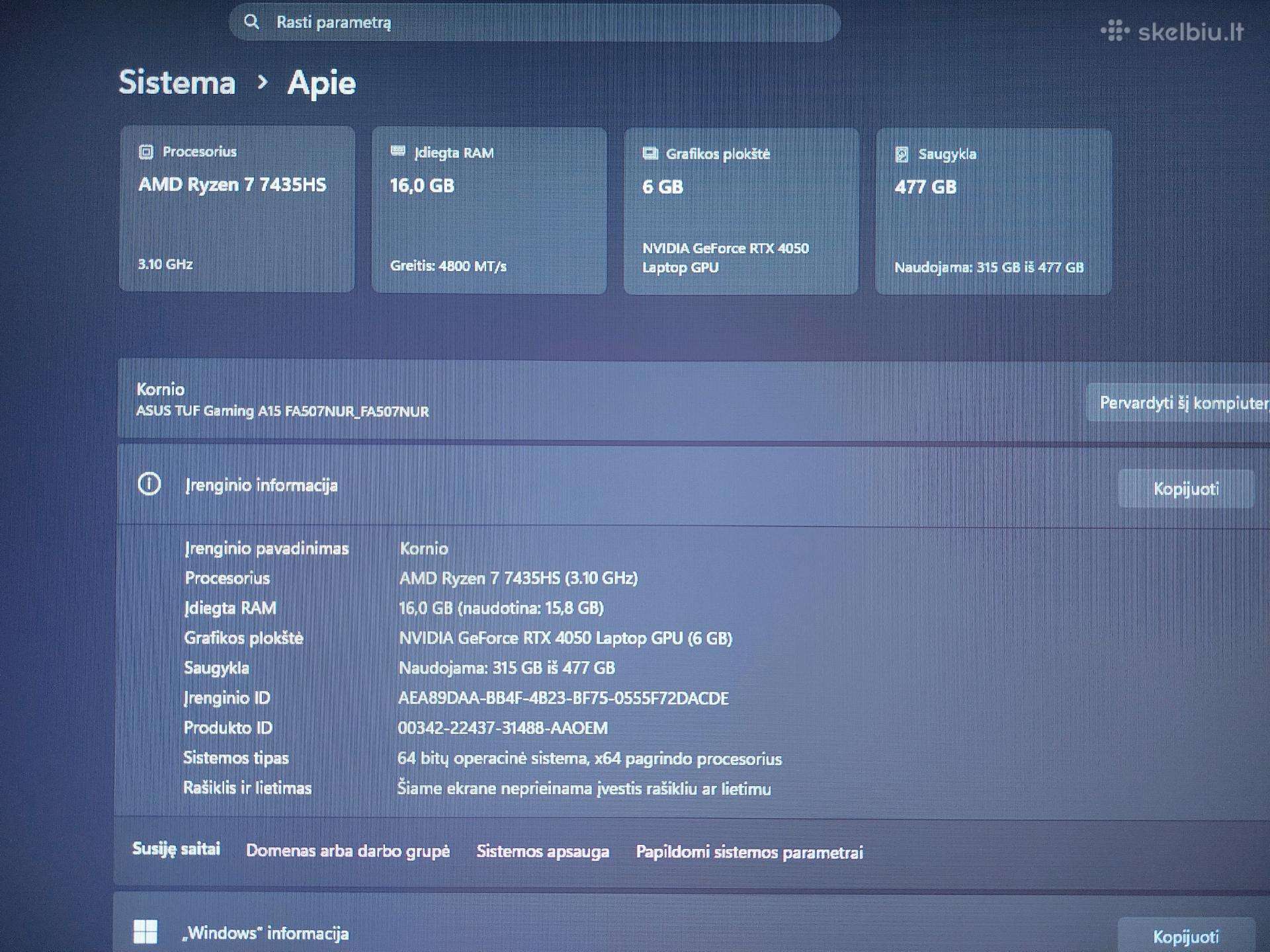Viewport: 1270px width, 952px height.
Task: Click the Įdiegta RAM memory icon
Action: click(x=398, y=151)
